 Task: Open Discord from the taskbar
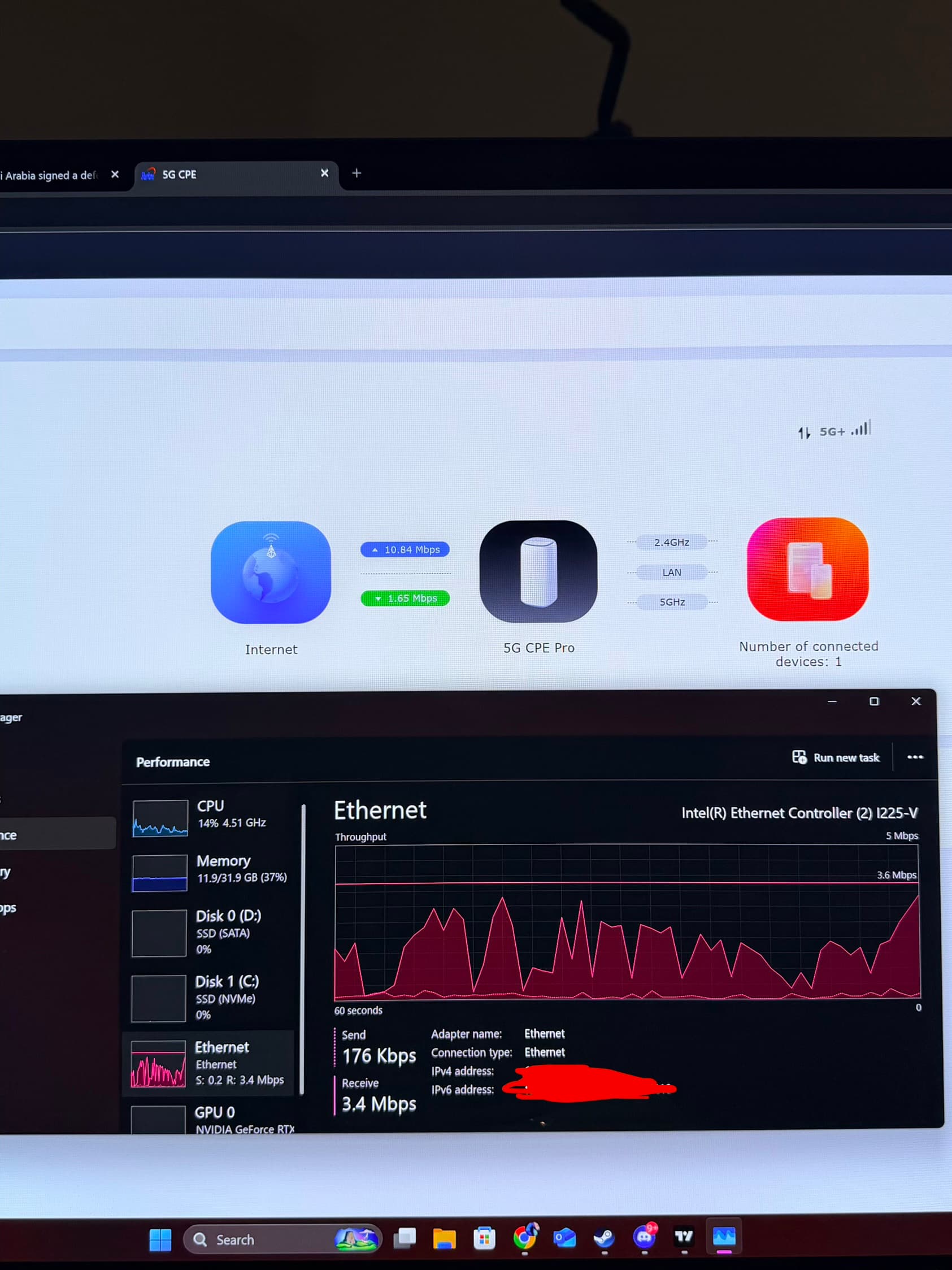(644, 1237)
